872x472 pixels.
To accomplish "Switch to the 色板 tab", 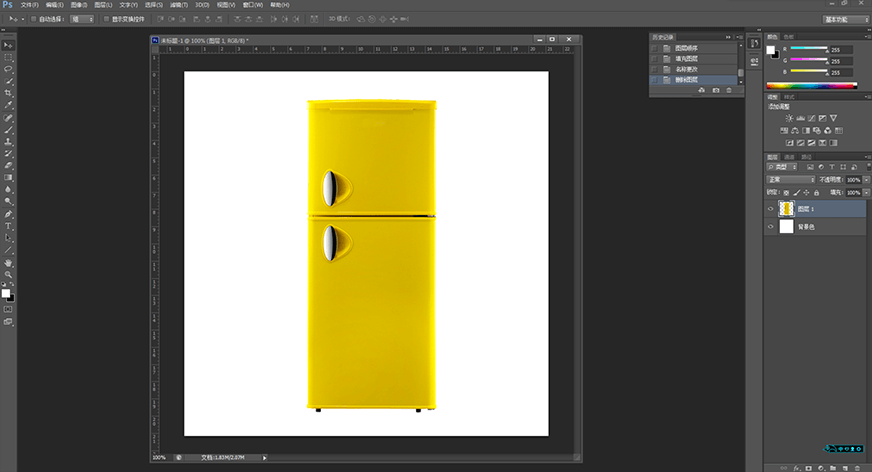I will (x=789, y=37).
